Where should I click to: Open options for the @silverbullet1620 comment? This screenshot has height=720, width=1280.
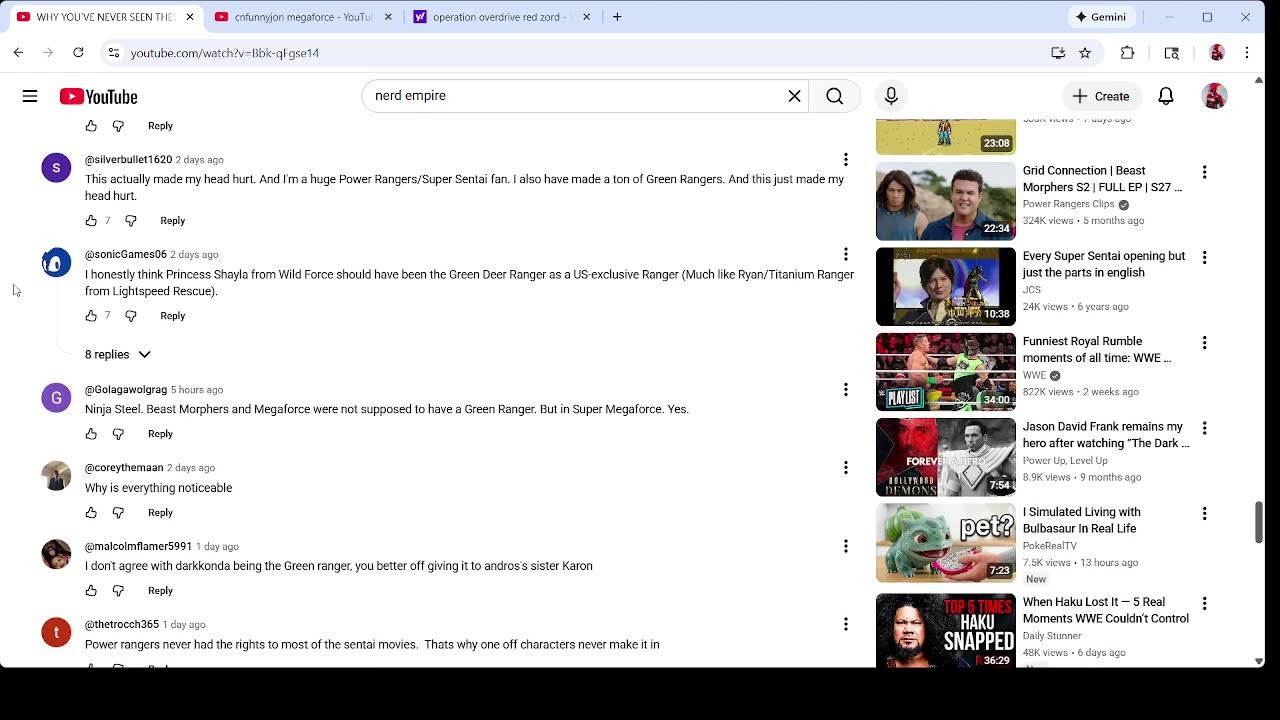coord(846,159)
